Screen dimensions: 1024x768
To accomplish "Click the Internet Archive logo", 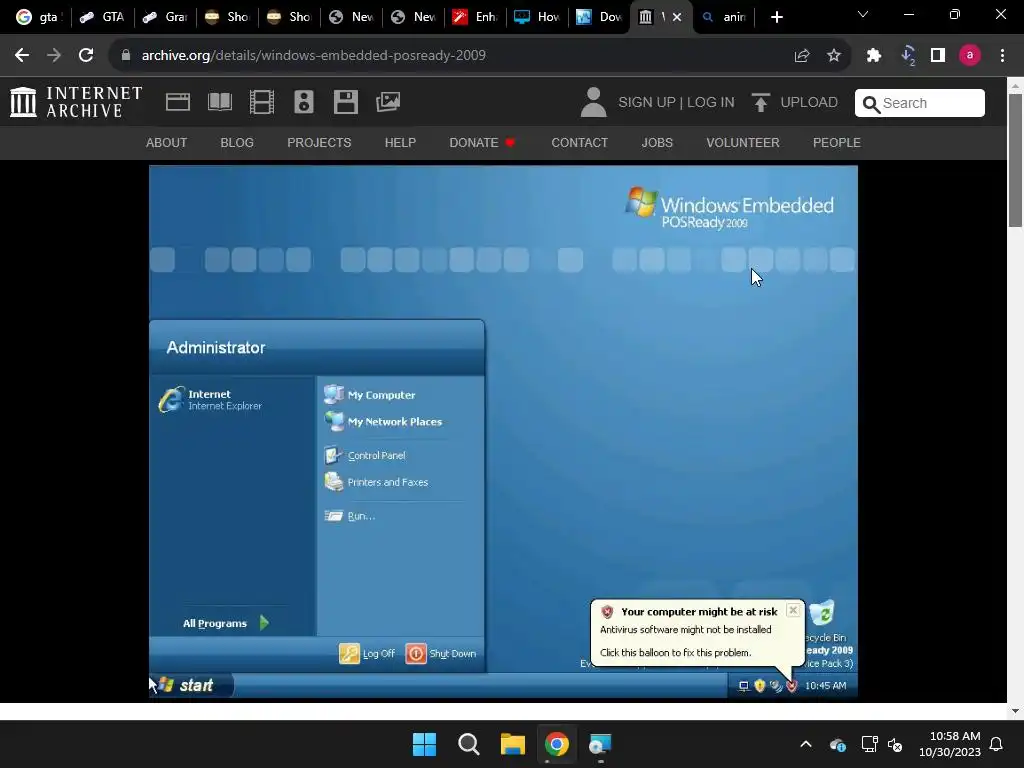I will coord(76,103).
